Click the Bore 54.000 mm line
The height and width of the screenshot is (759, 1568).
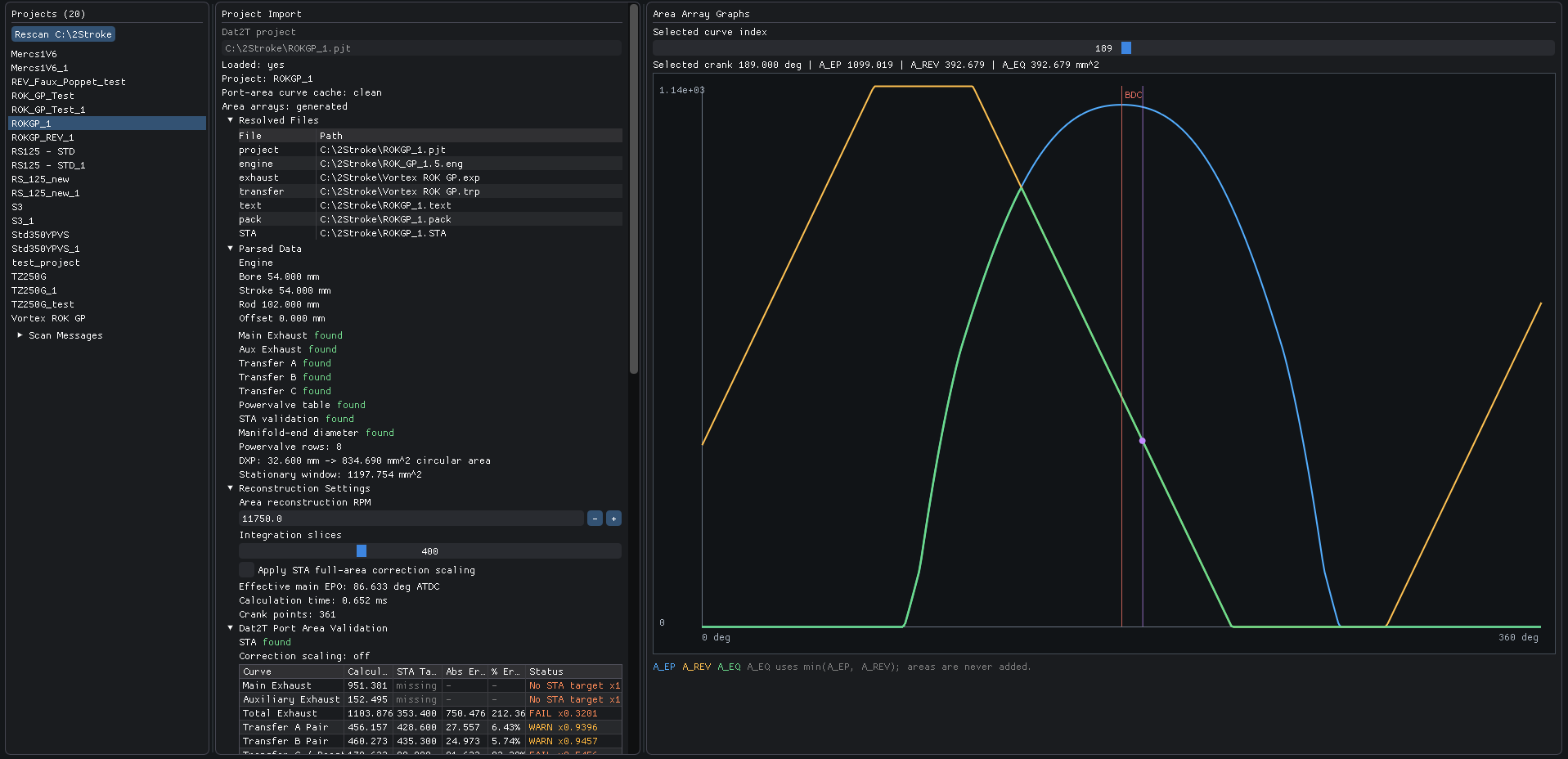279,276
